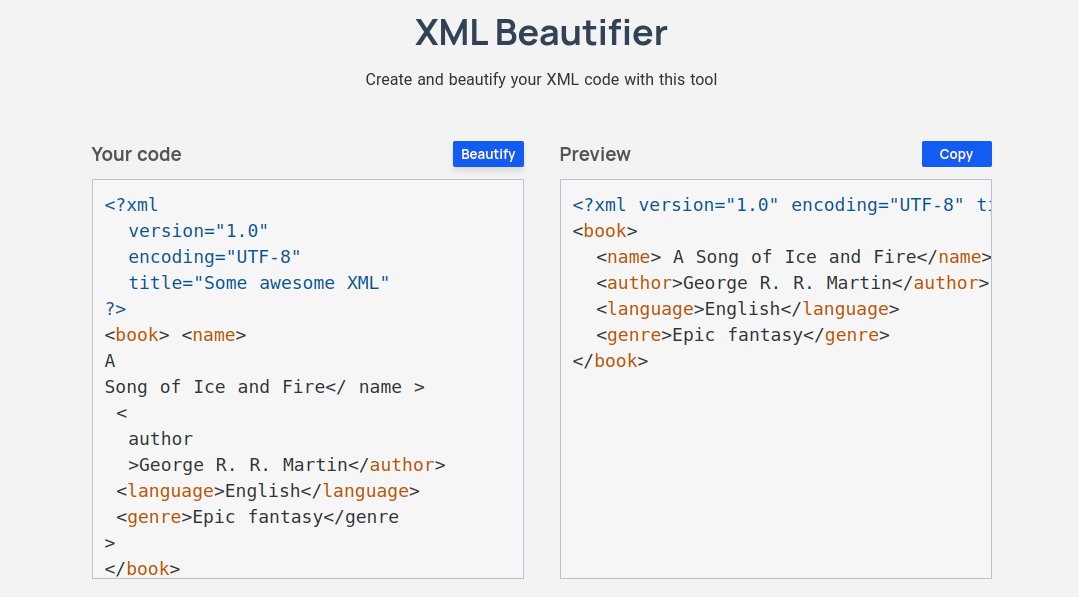Image resolution: width=1079 pixels, height=597 pixels.
Task: Select the 'Your code' heading
Action: (x=136, y=154)
